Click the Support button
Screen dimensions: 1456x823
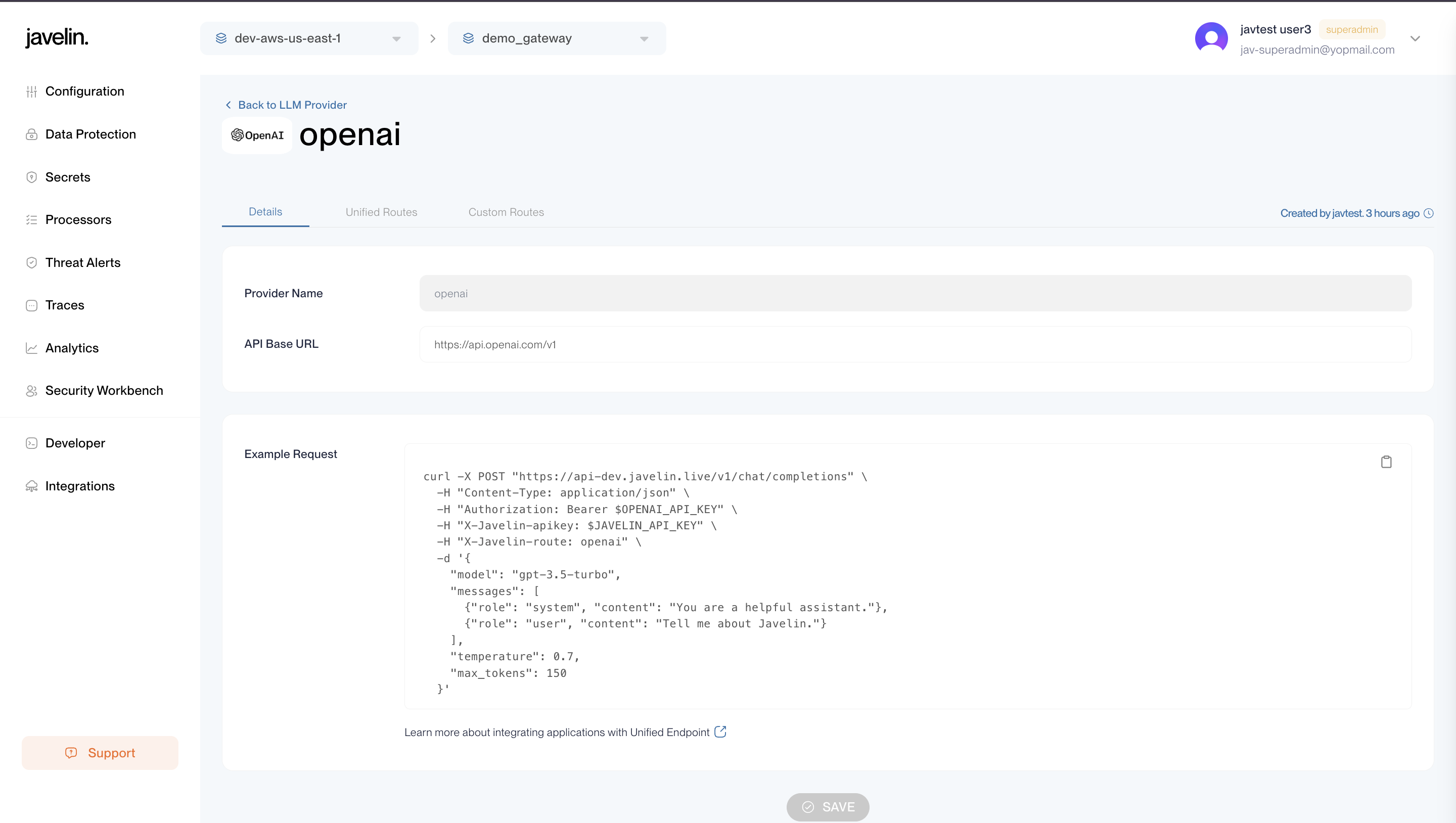coord(100,752)
